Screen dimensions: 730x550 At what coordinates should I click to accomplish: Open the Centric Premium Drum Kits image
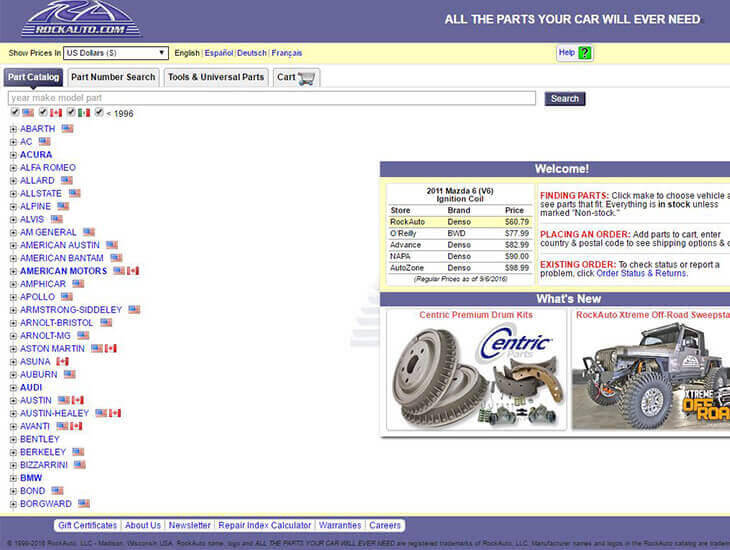click(x=476, y=375)
